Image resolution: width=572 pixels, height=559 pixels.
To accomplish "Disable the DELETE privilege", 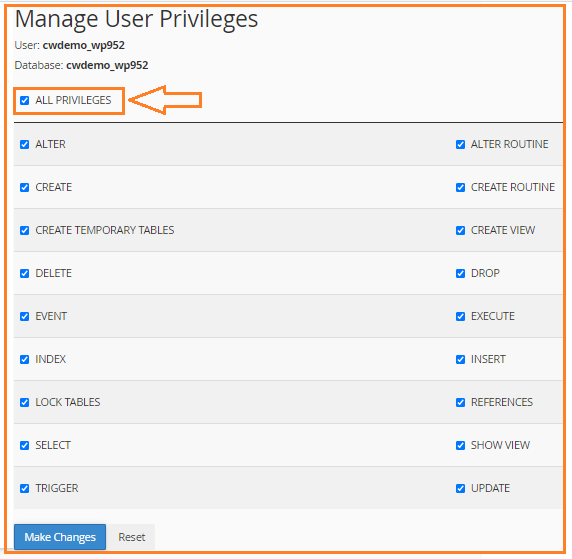I will (24, 274).
